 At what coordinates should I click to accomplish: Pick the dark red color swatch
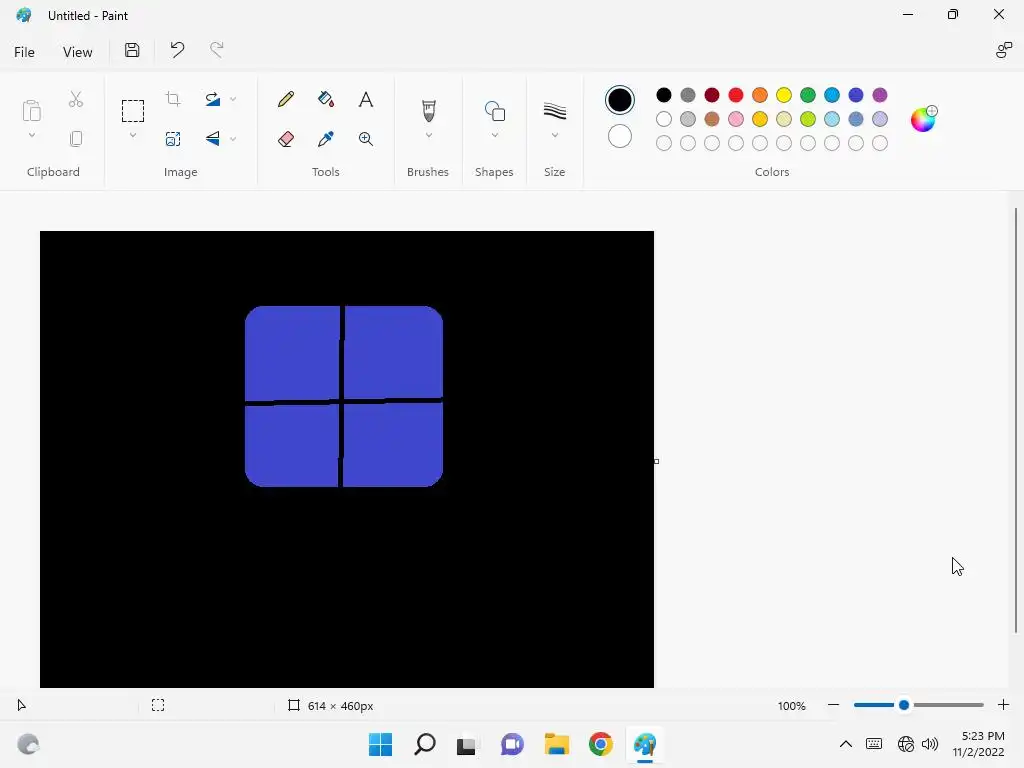712,95
